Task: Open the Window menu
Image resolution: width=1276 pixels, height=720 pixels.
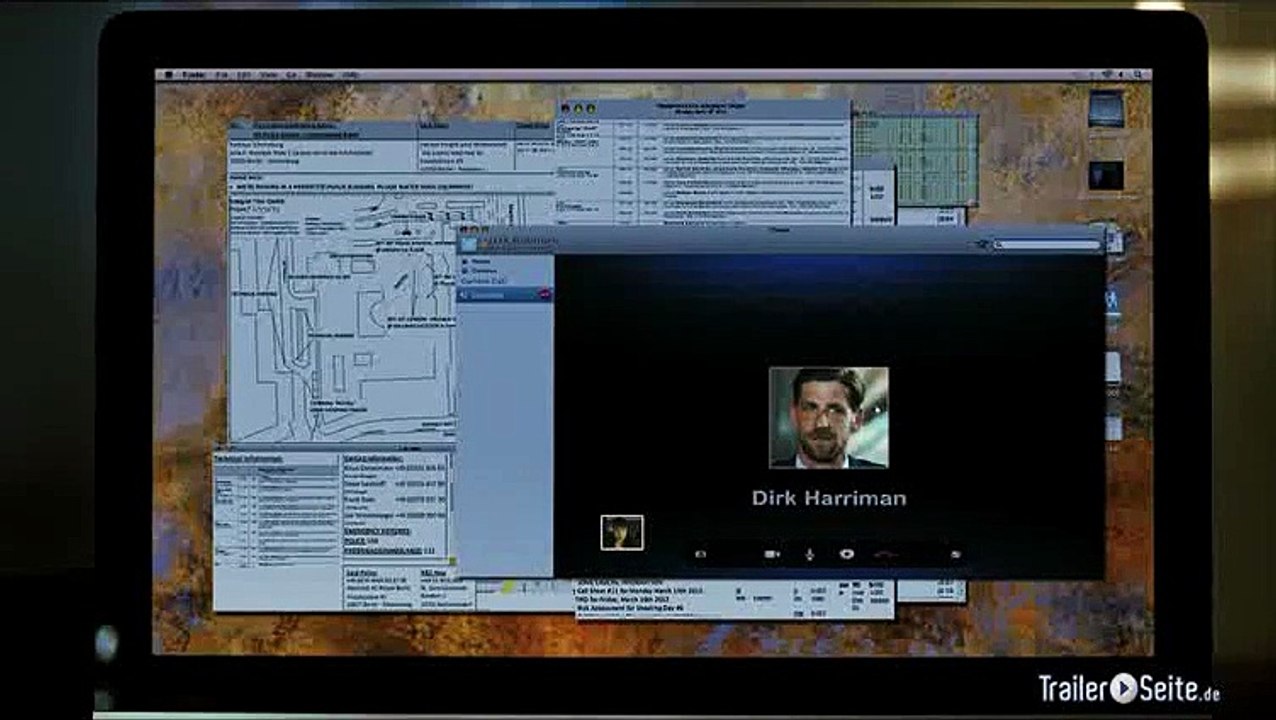Action: pyautogui.click(x=319, y=75)
